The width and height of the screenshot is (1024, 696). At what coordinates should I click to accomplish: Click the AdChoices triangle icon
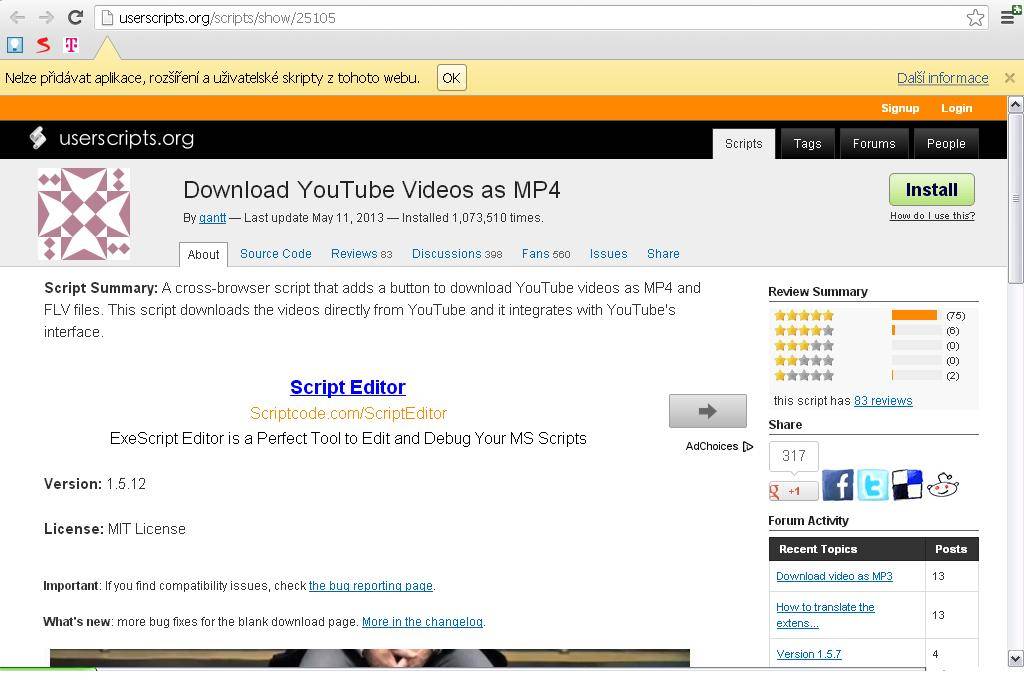(x=748, y=447)
